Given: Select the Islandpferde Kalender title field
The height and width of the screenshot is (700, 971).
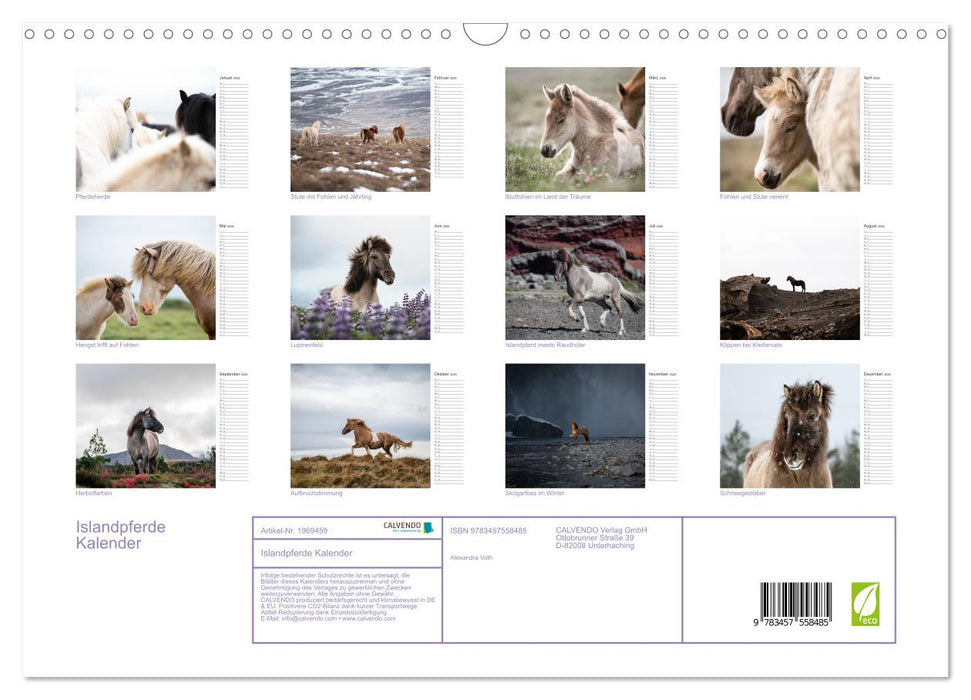Looking at the screenshot, I should [306, 553].
